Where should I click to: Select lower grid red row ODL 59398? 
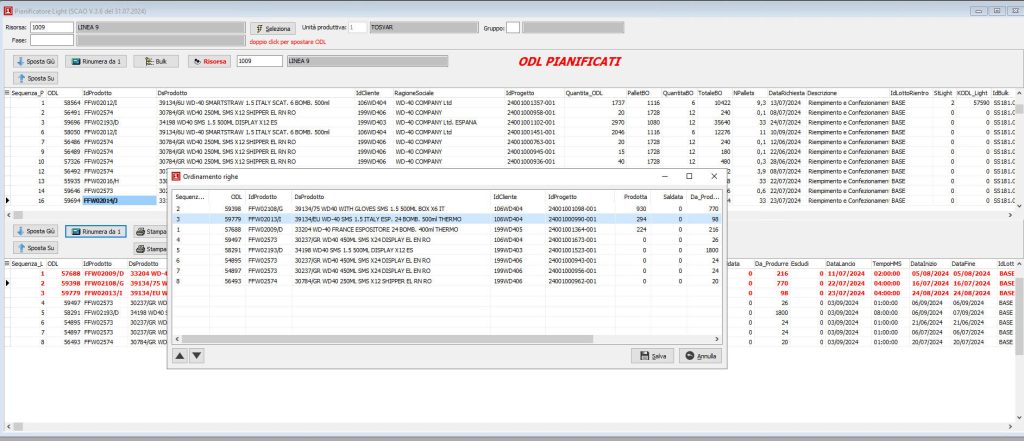pos(85,283)
